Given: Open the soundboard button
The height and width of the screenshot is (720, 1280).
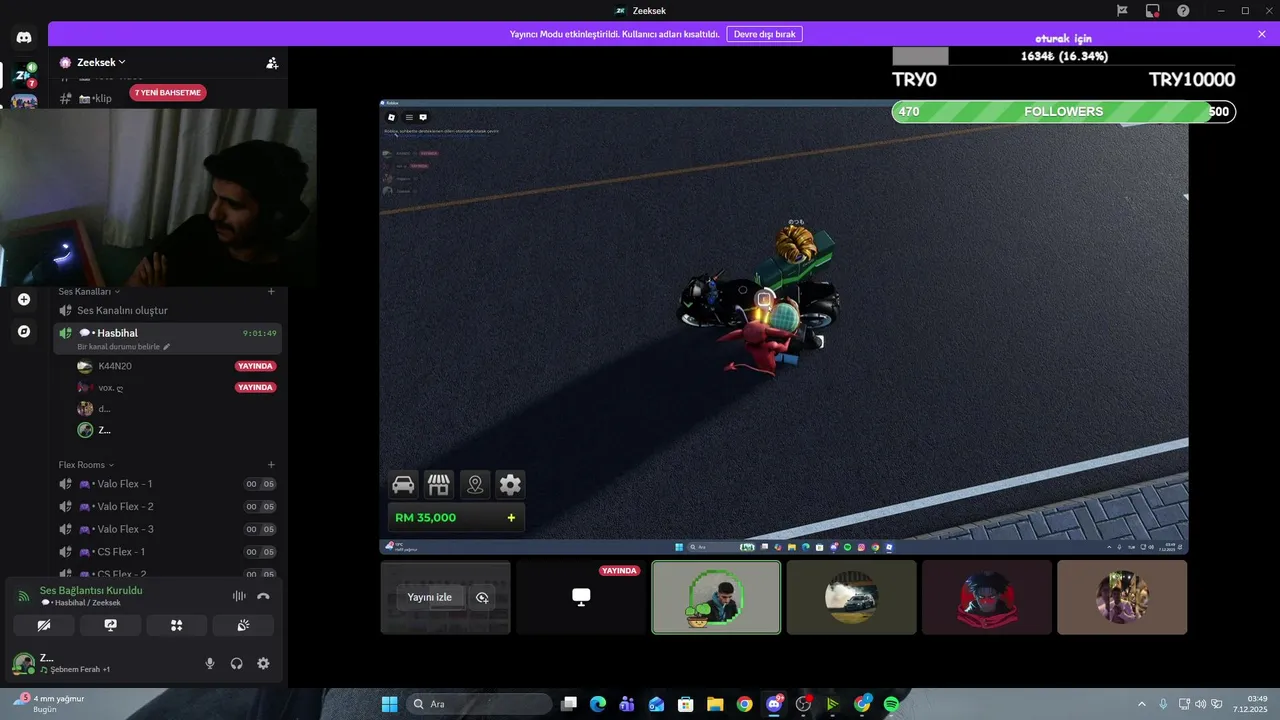Looking at the screenshot, I should click(x=243, y=625).
